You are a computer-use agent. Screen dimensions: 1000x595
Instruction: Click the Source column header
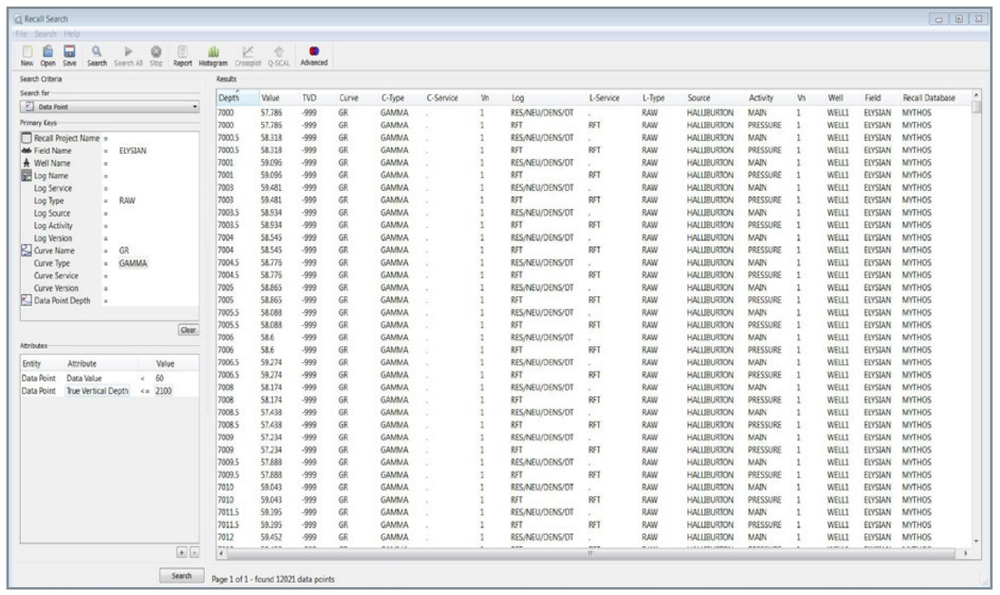tap(699, 98)
